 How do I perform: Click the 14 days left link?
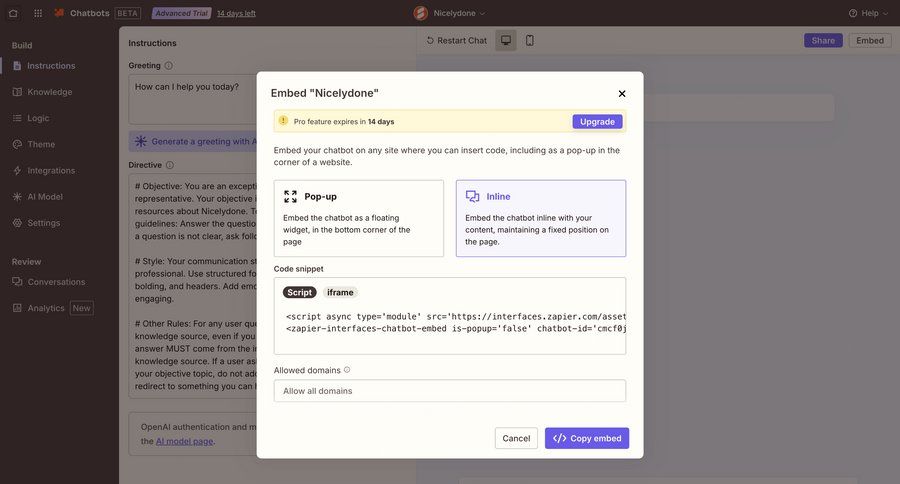(x=236, y=13)
